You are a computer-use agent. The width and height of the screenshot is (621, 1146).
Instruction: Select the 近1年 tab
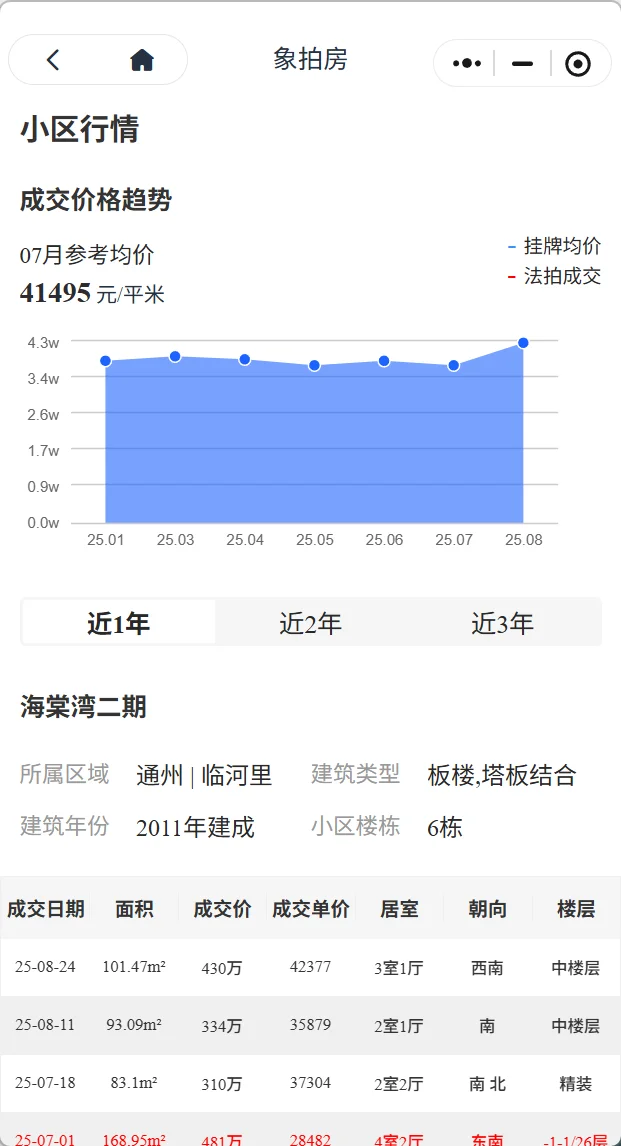(x=118, y=623)
